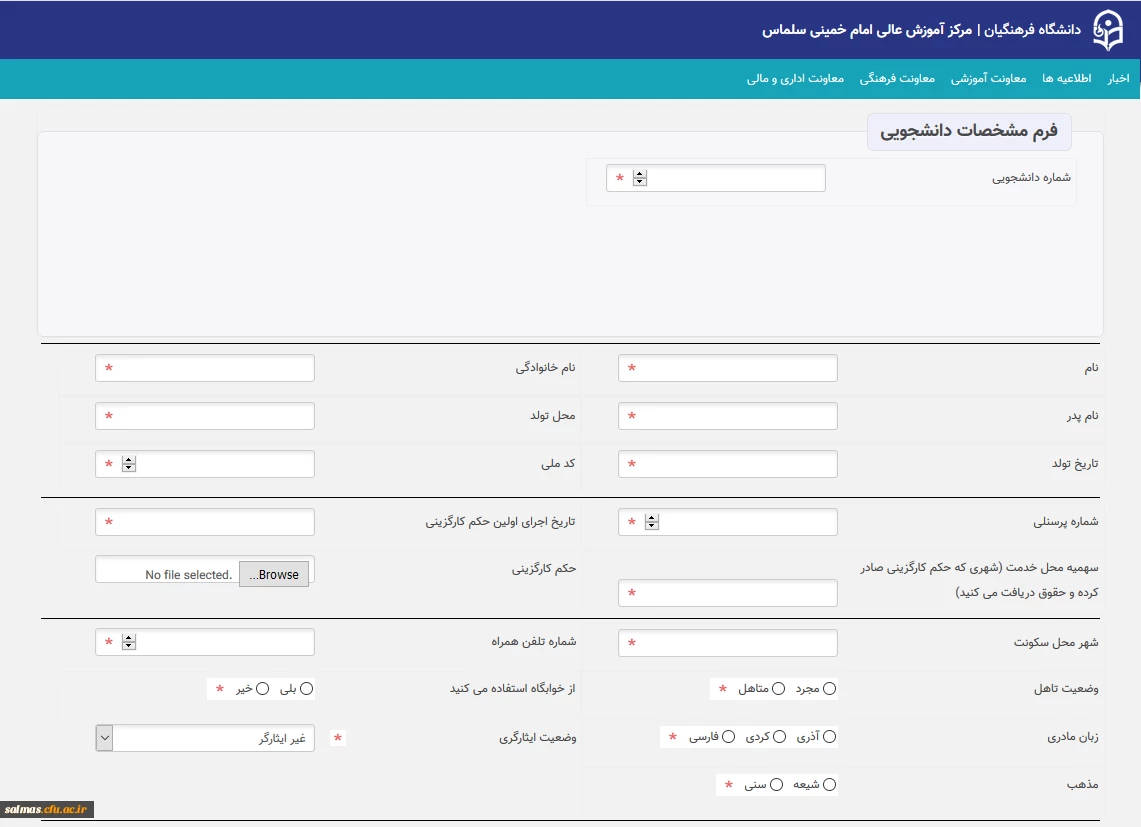Select فارسی as mother tongue
1141x827 pixels.
(728, 737)
